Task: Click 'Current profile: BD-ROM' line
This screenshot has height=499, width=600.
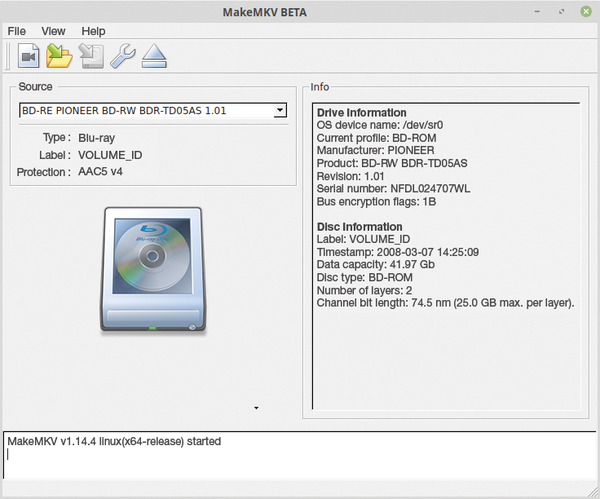Action: [377, 138]
